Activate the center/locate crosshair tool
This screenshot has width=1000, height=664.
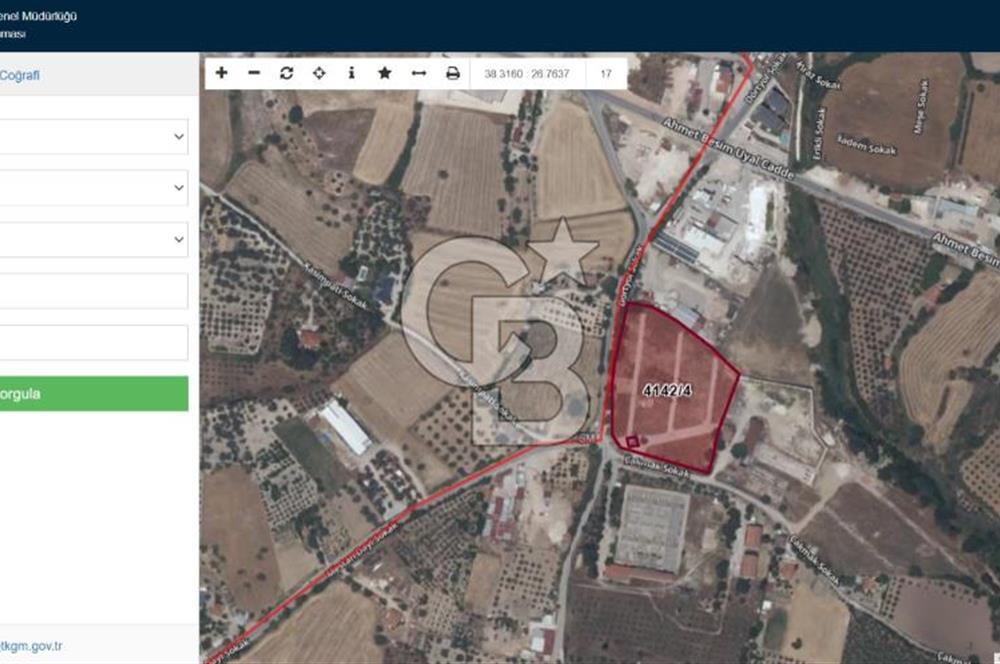click(320, 72)
